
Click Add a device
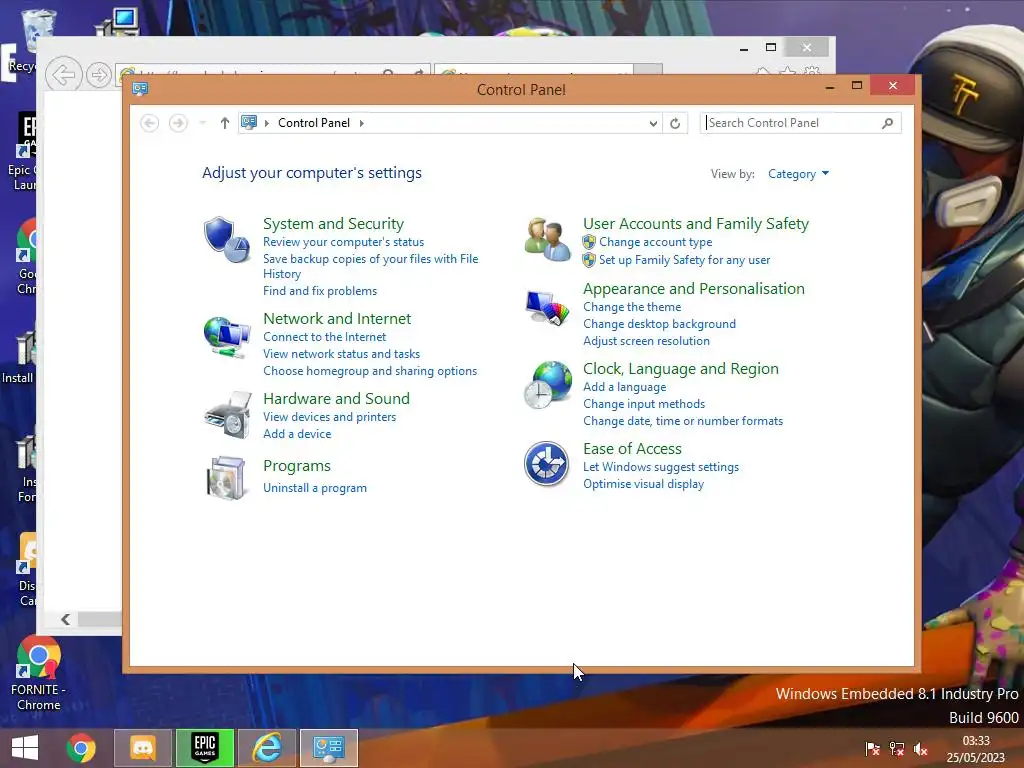pos(297,434)
